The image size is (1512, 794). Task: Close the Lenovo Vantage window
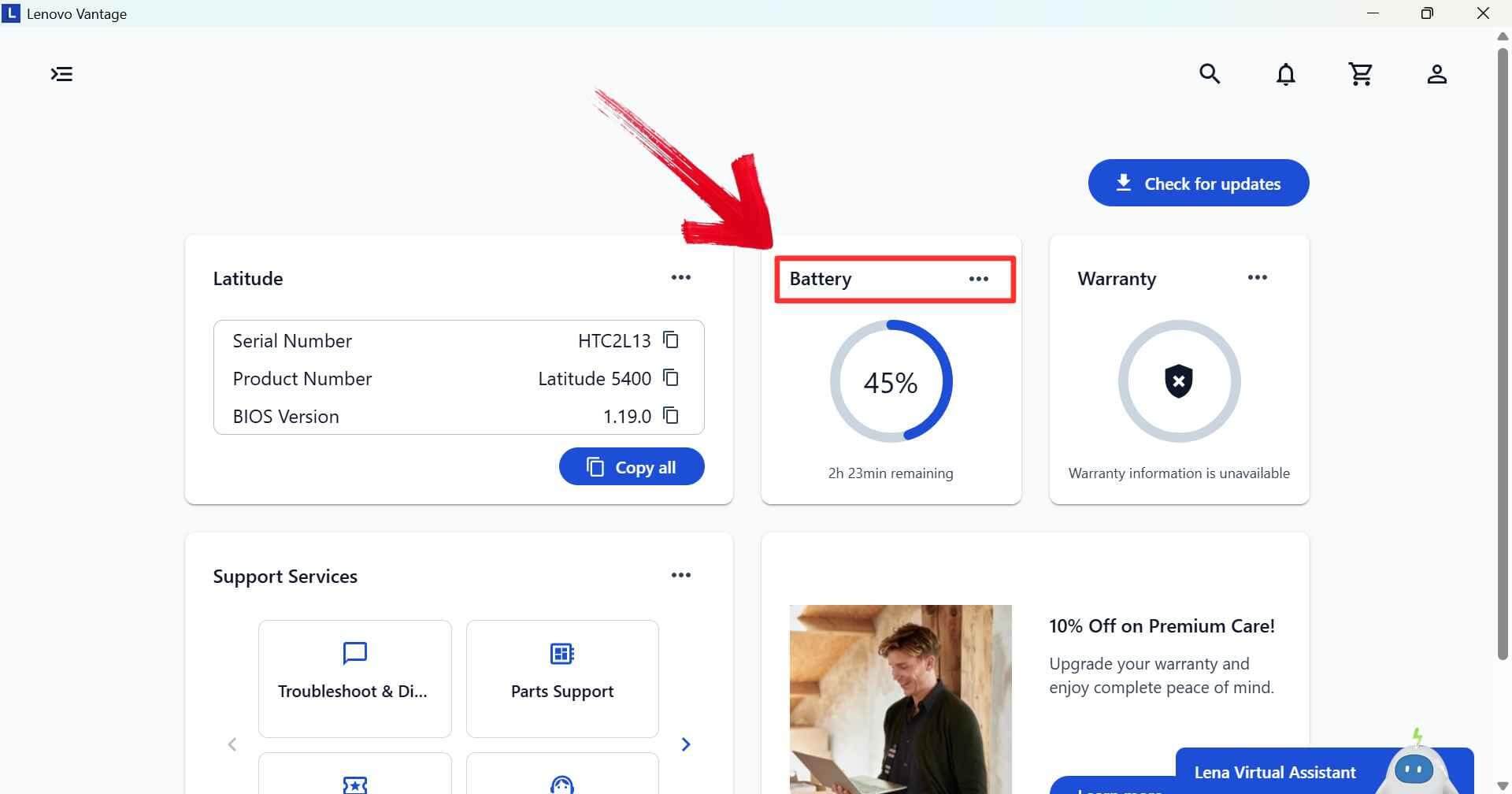[1483, 13]
